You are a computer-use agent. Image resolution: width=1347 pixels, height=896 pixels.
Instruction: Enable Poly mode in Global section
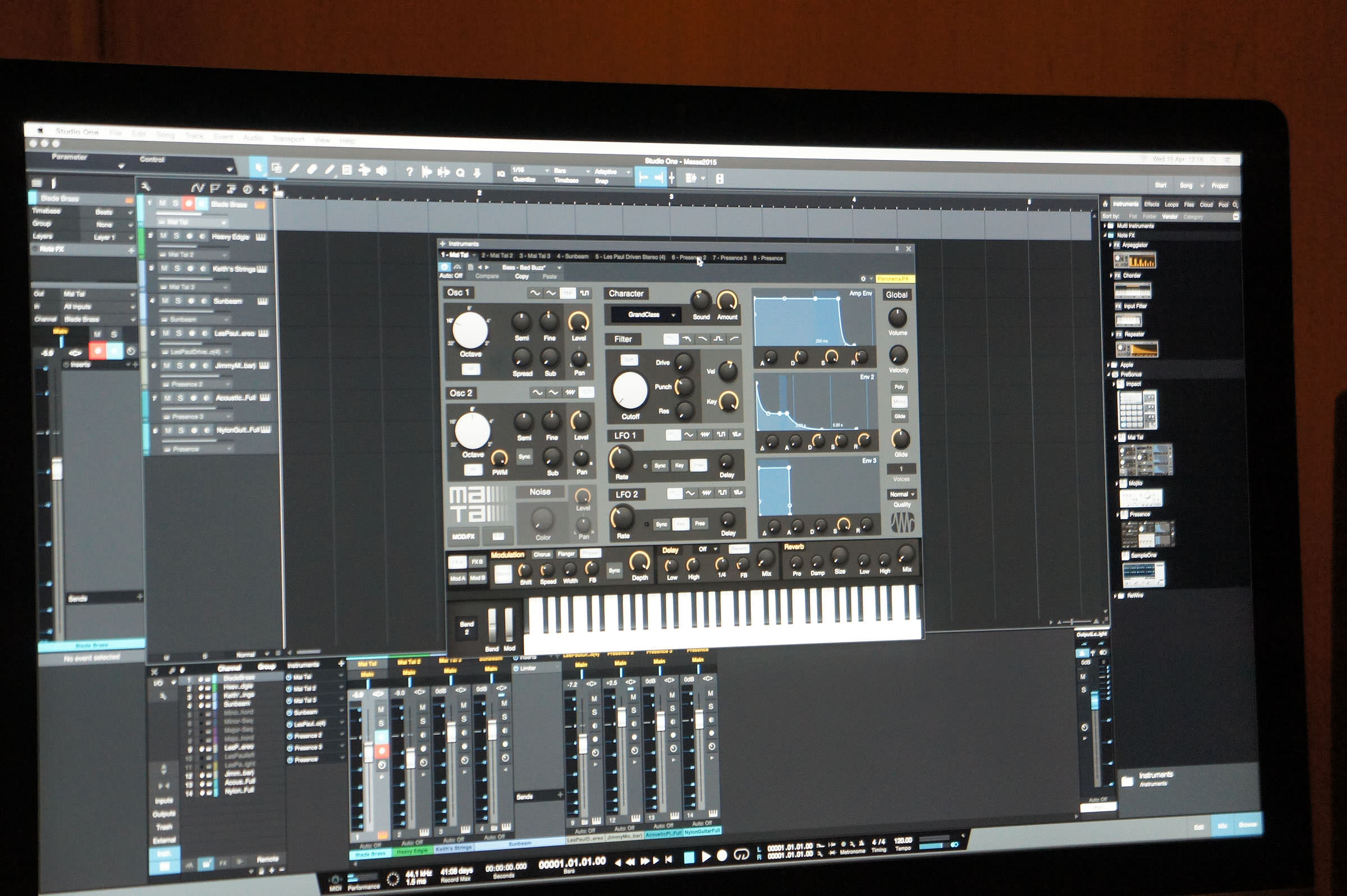tap(899, 387)
